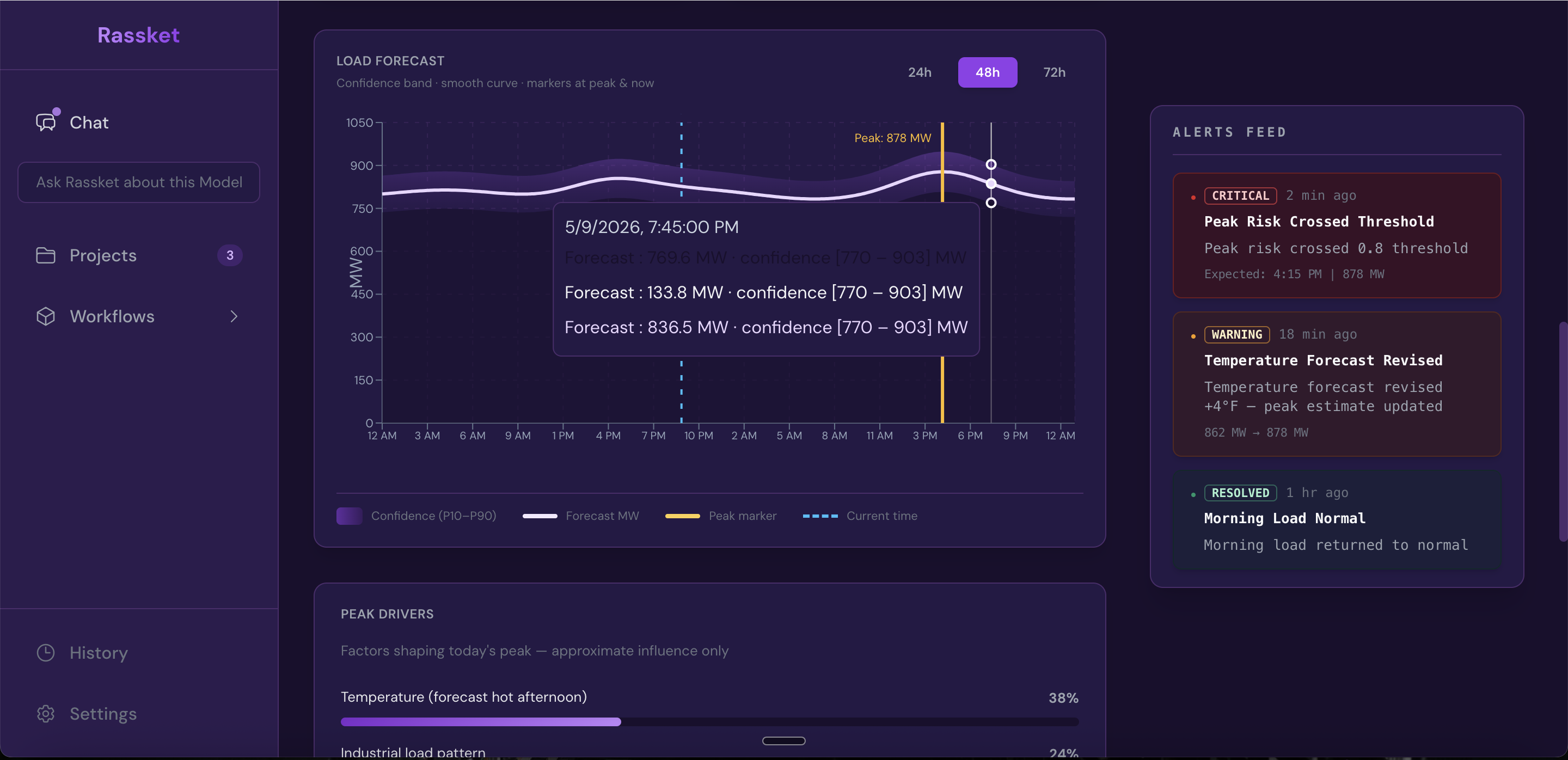Select the 48h forecast range tab
This screenshot has height=760, width=1568.
tap(987, 72)
